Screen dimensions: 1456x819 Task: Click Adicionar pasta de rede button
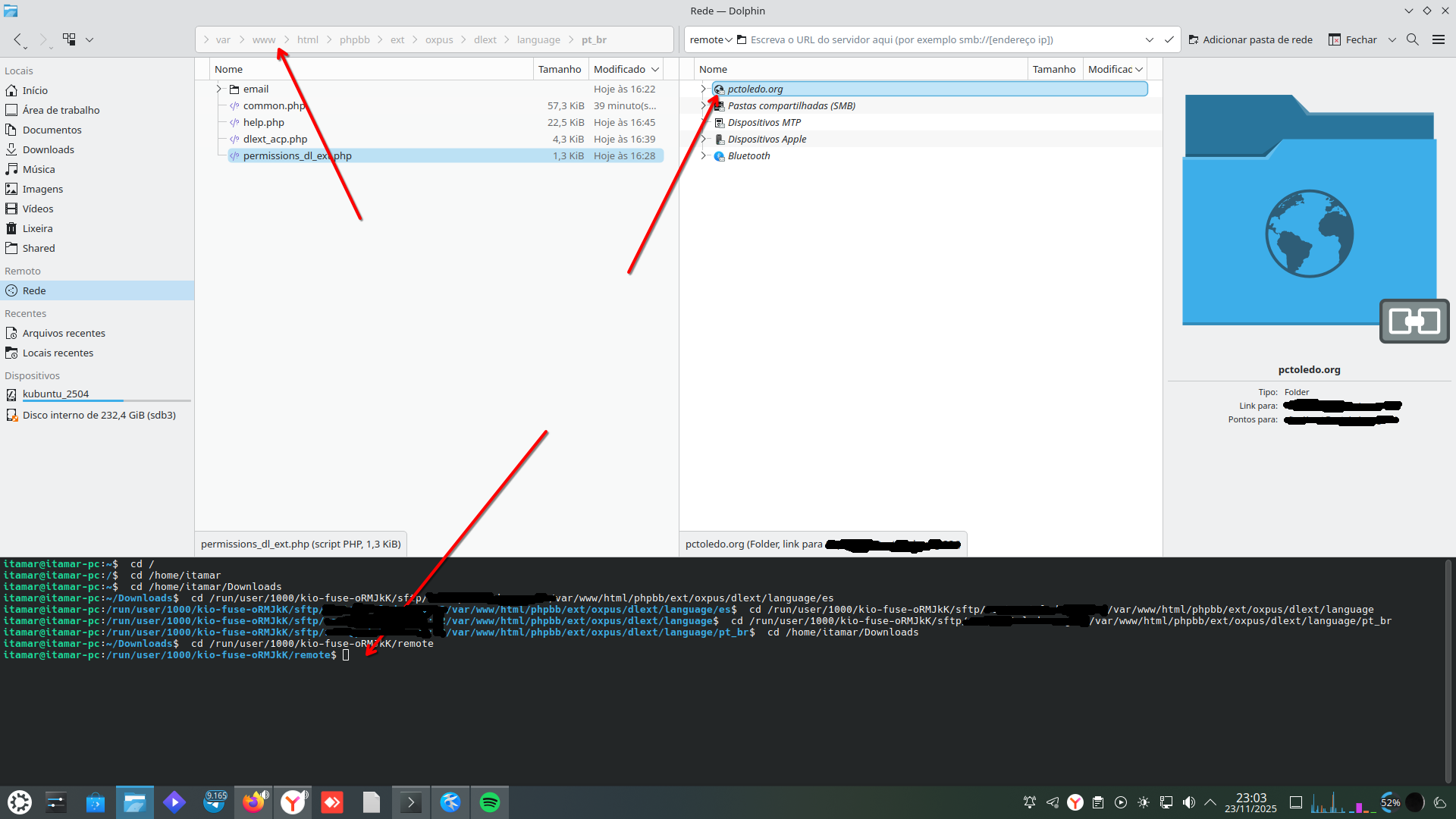click(1250, 39)
